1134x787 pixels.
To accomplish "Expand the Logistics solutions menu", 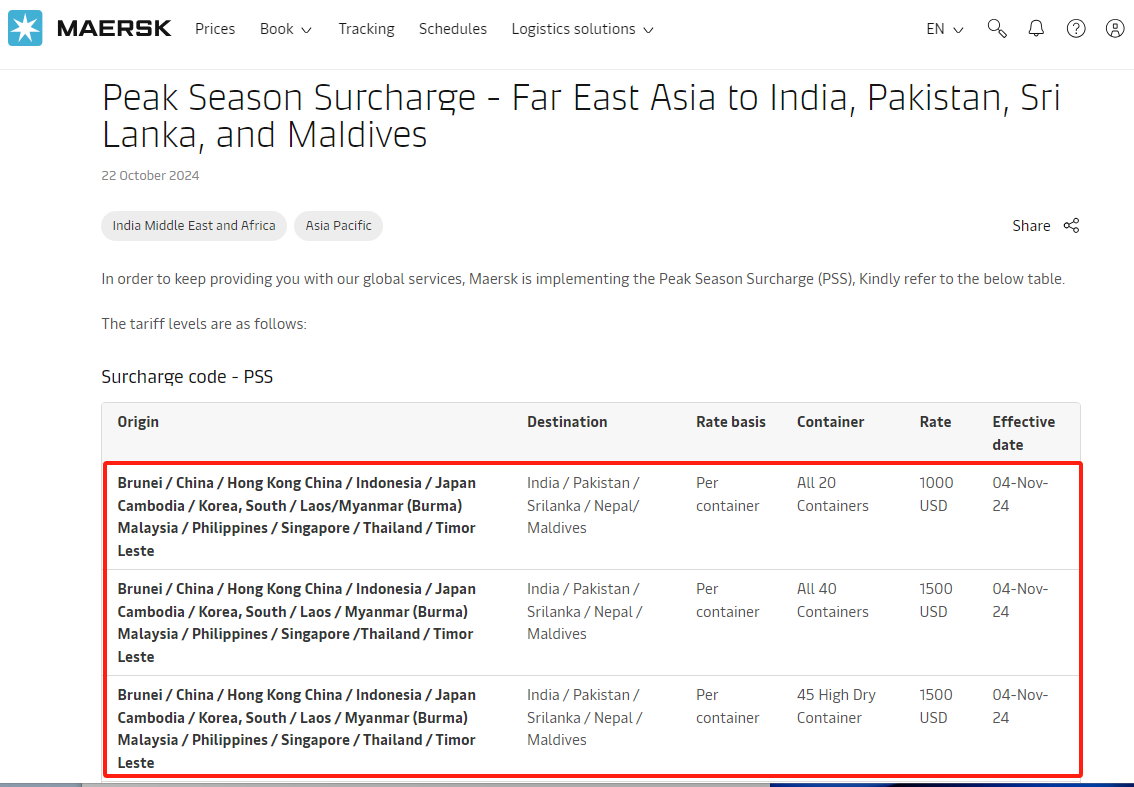I will tap(582, 29).
